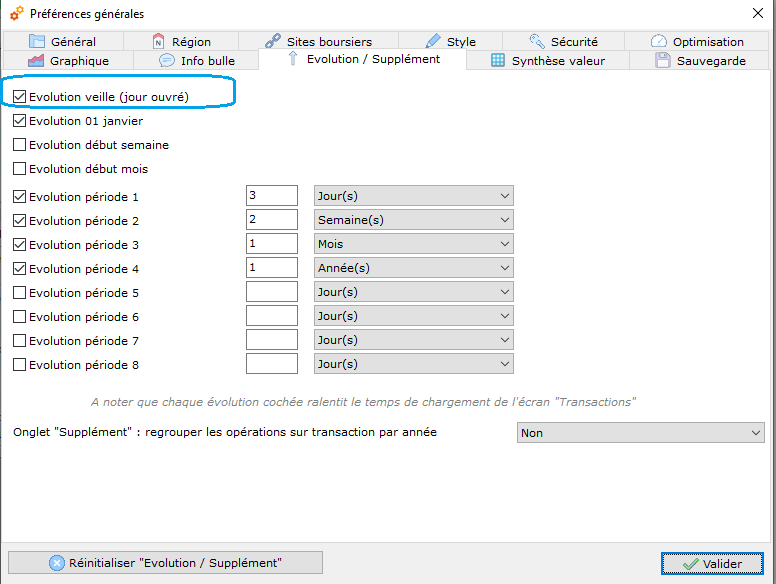This screenshot has width=776, height=584.
Task: Click Réinitialiser "Evolution / Supplément" button
Action: pyautogui.click(x=165, y=563)
